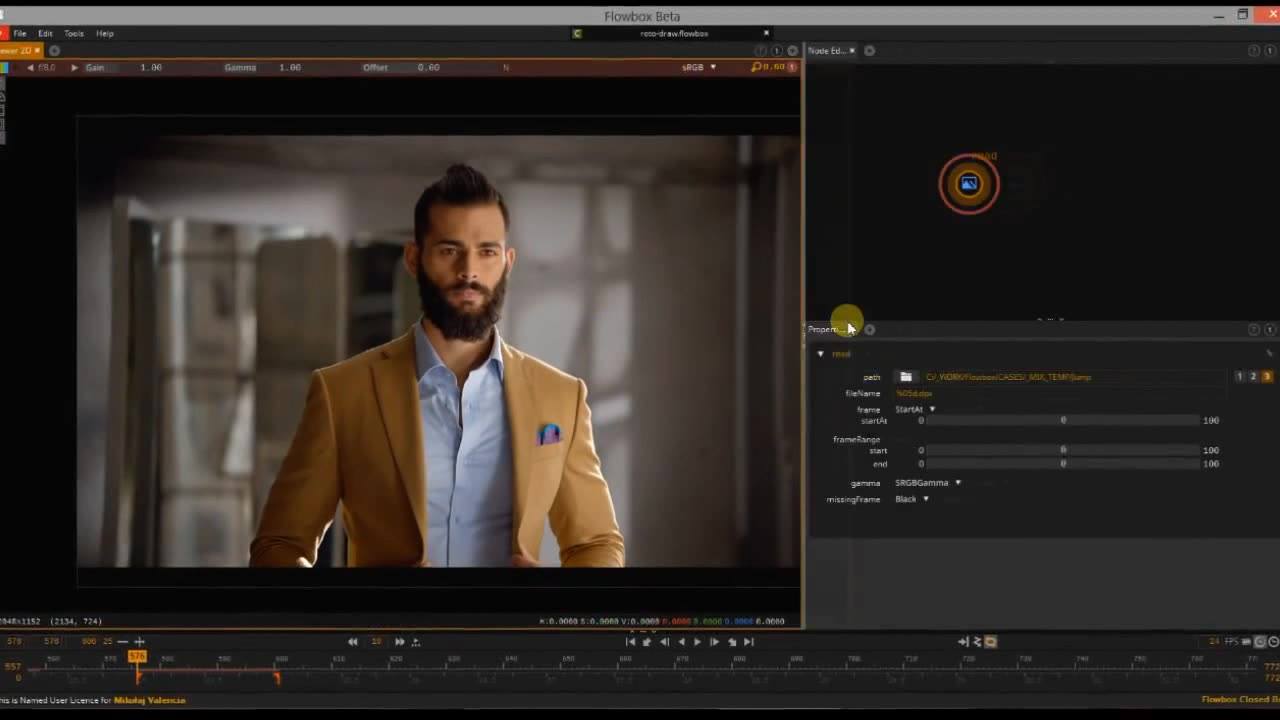
Task: Click the frameRange end slider
Action: tap(1062, 464)
